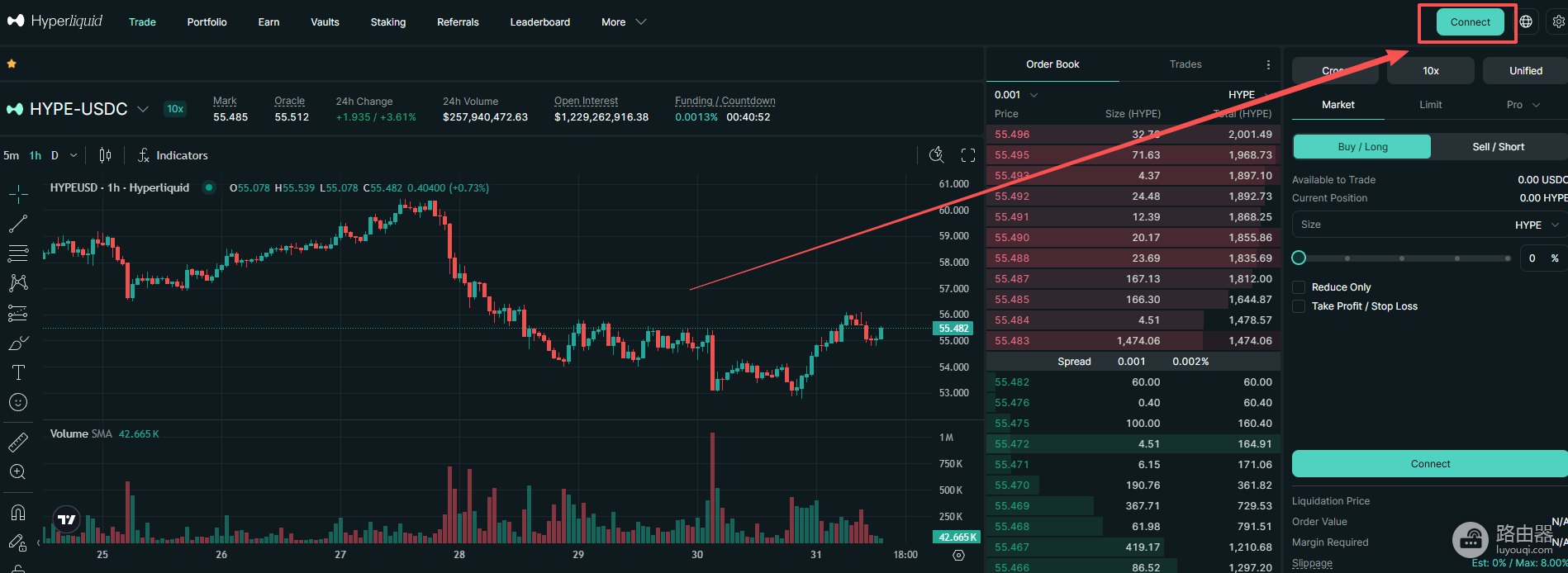Open the Vaults page
The image size is (1568, 573).
coord(325,22)
